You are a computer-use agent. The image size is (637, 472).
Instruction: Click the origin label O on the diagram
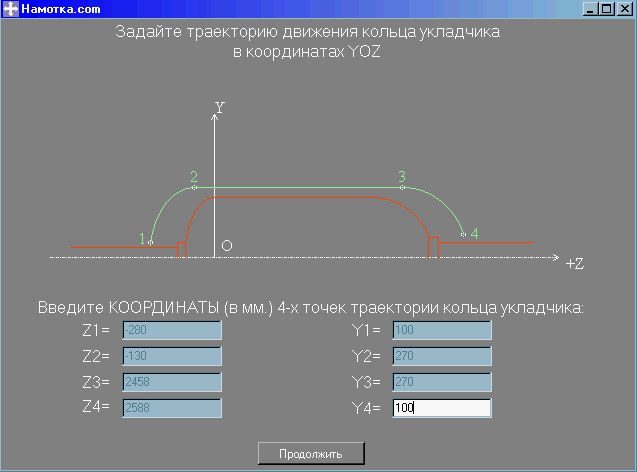[x=227, y=246]
